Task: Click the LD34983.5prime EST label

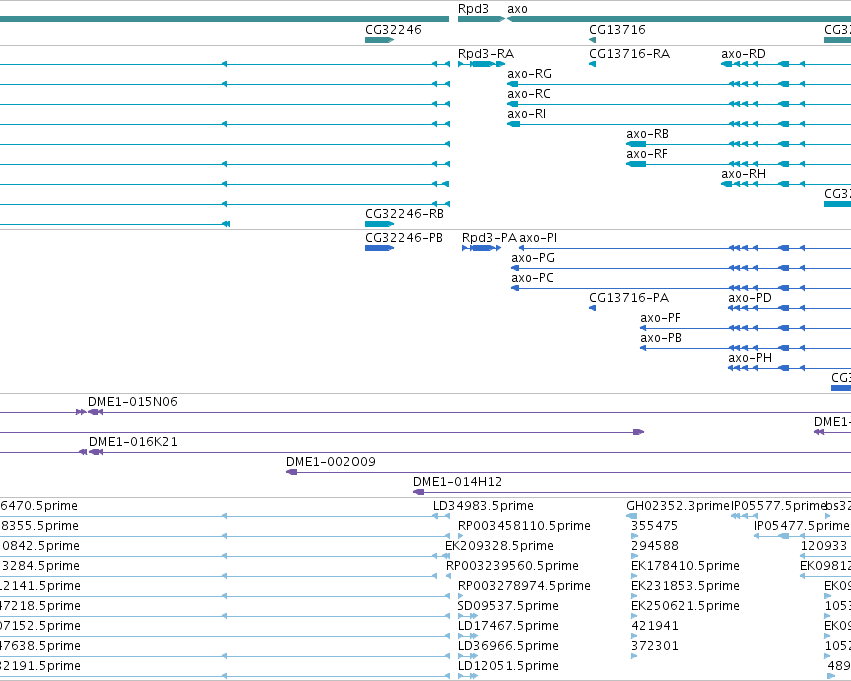Action: point(483,506)
